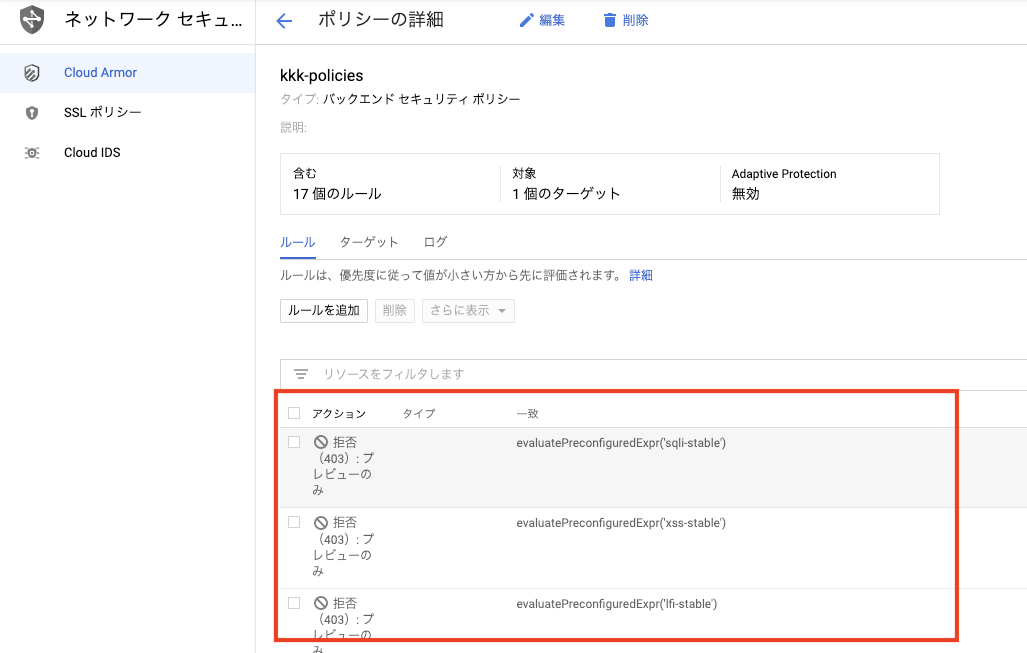Click the バックエンド セキュリティ ポリシー type text
1027x653 pixels.
pos(421,100)
